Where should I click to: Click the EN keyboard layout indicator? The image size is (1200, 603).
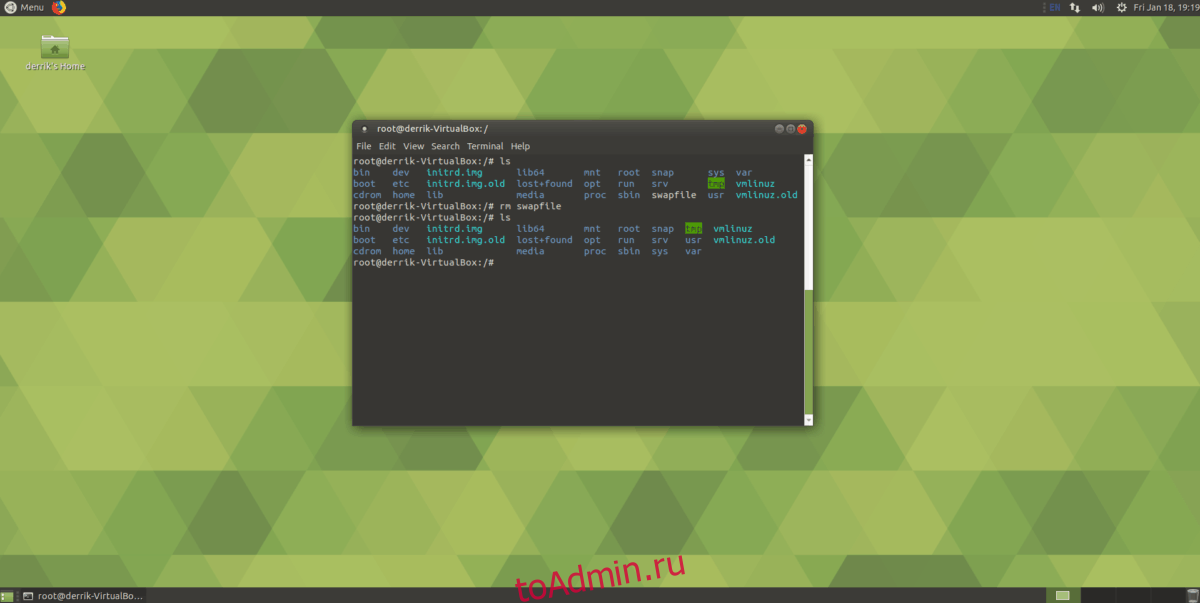pyautogui.click(x=1054, y=7)
